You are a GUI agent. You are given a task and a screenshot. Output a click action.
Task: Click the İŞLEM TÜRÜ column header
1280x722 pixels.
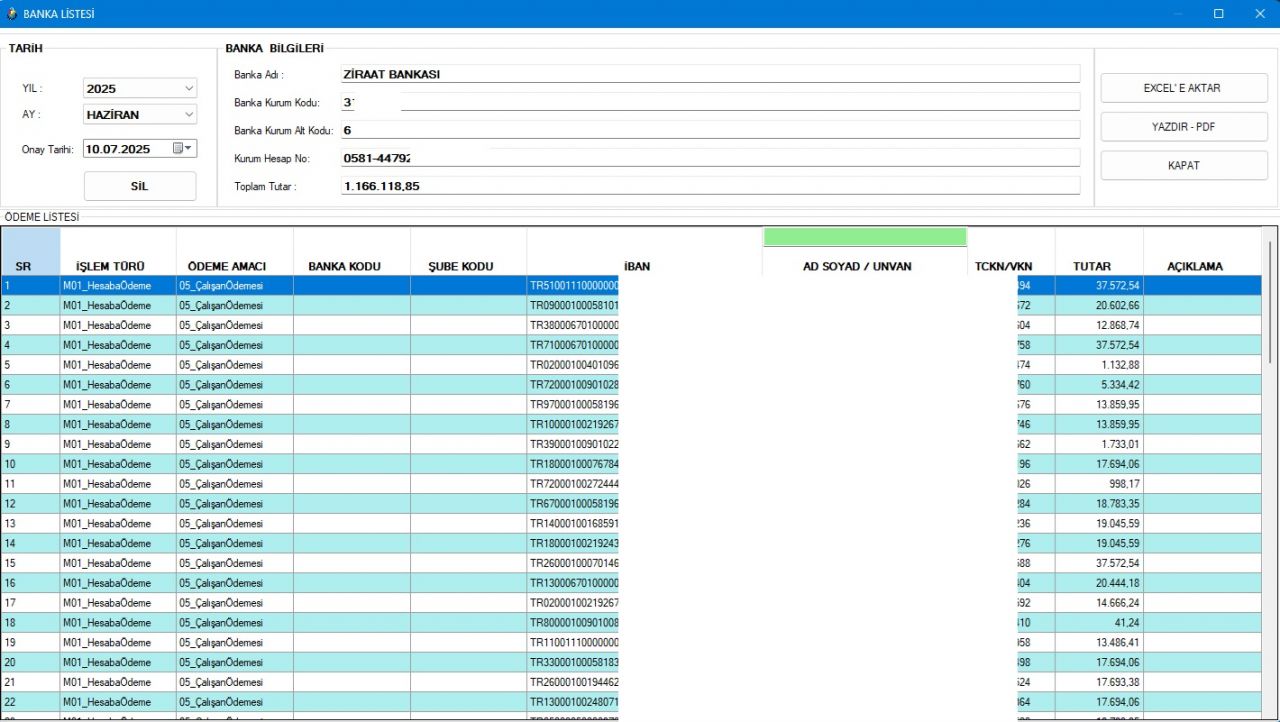[110, 266]
